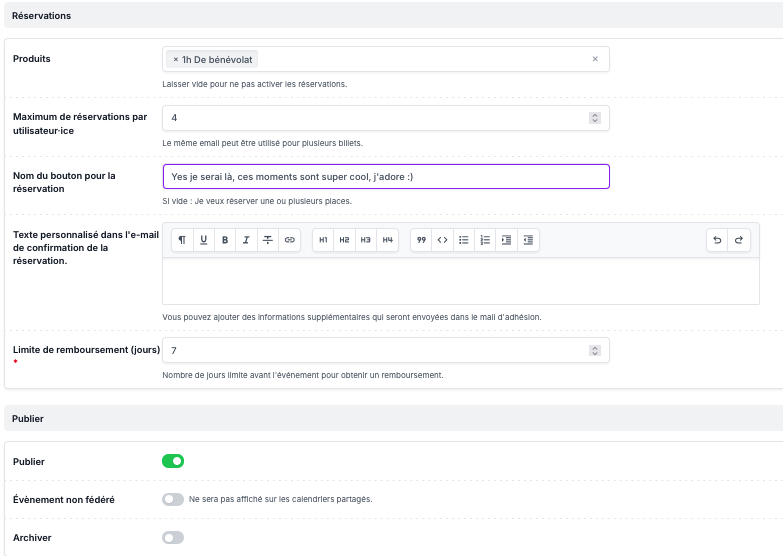Apply H3 heading style

tap(366, 240)
